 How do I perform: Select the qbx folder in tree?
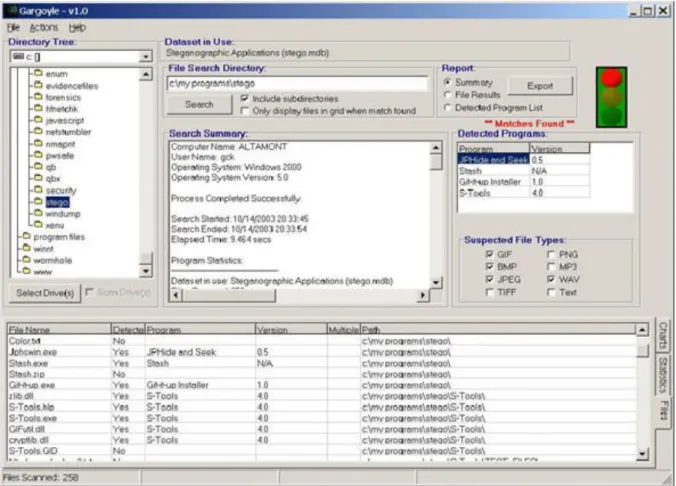pos(53,179)
